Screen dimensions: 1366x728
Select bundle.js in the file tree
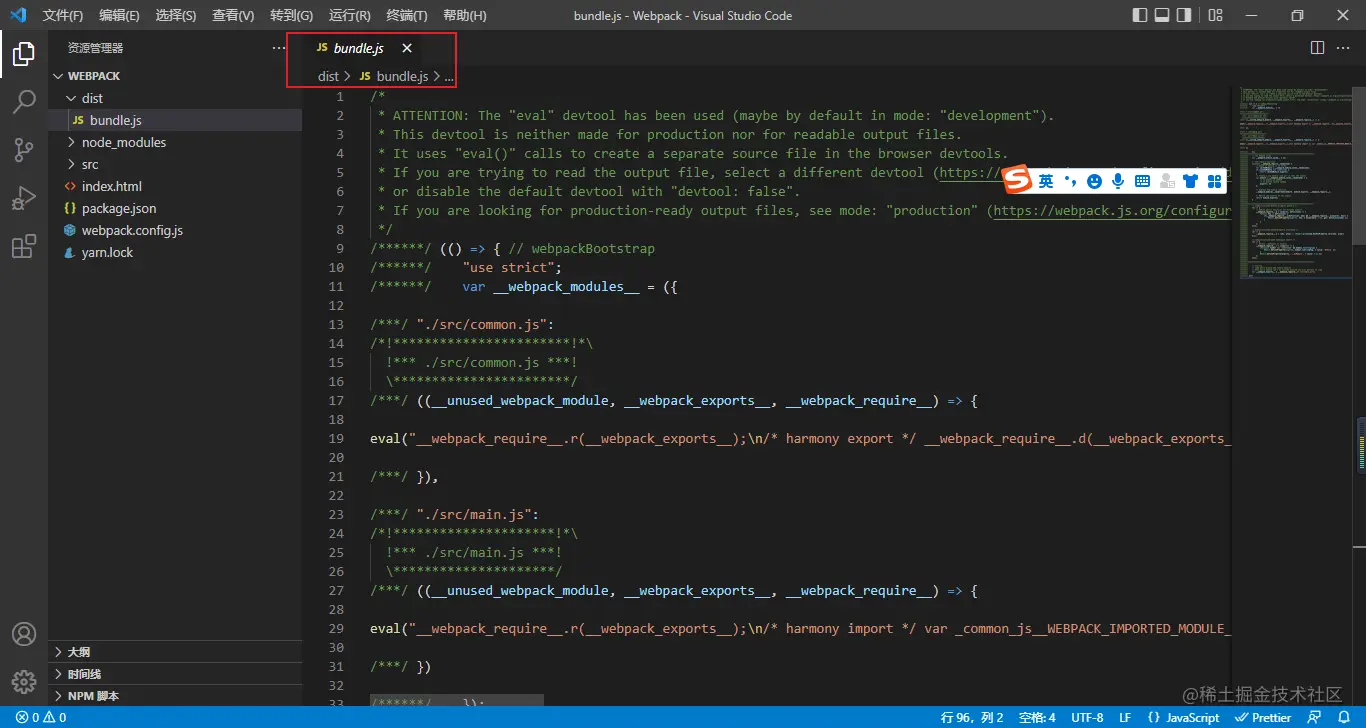pos(175,120)
